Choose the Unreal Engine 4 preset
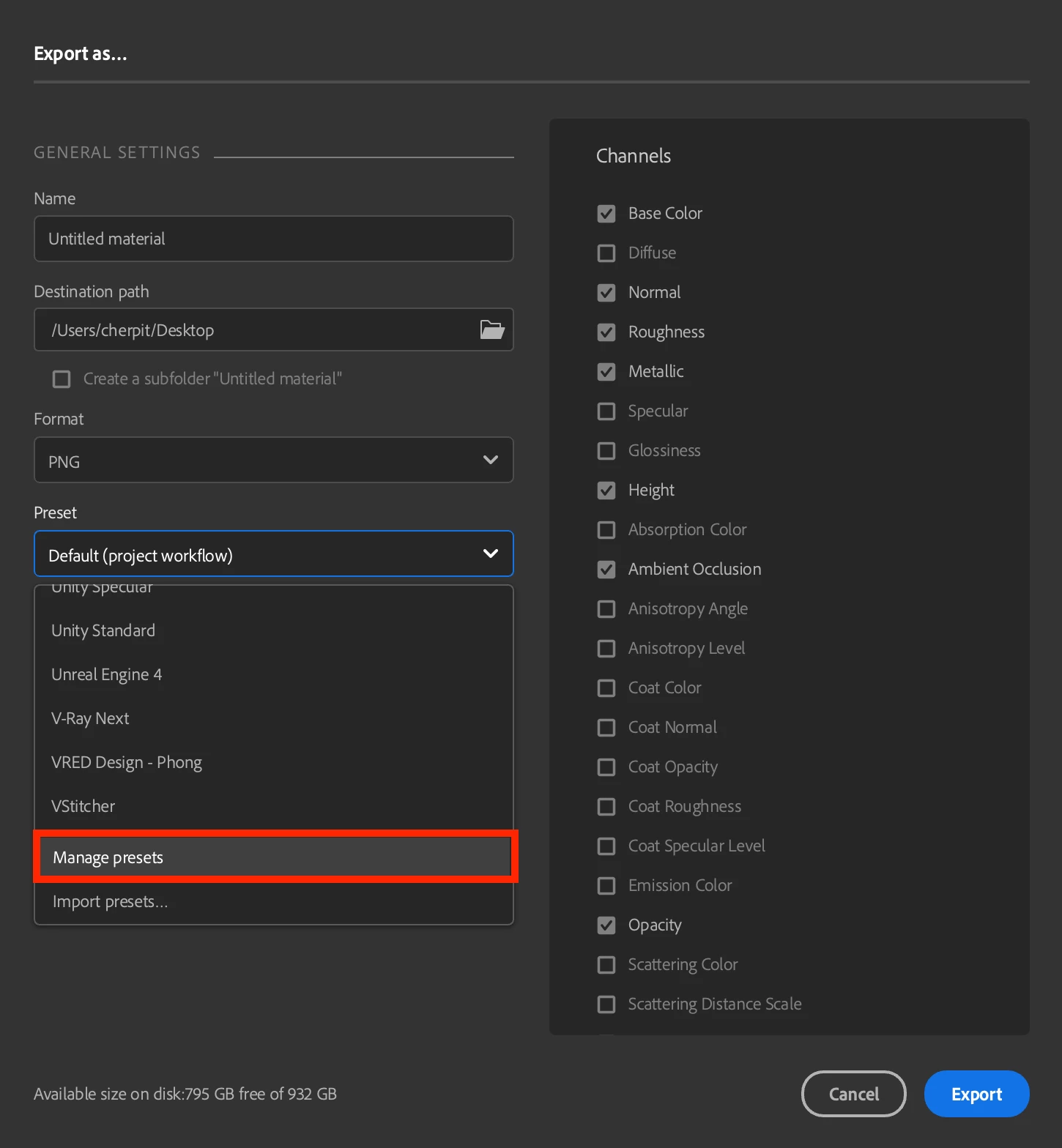 (x=107, y=674)
